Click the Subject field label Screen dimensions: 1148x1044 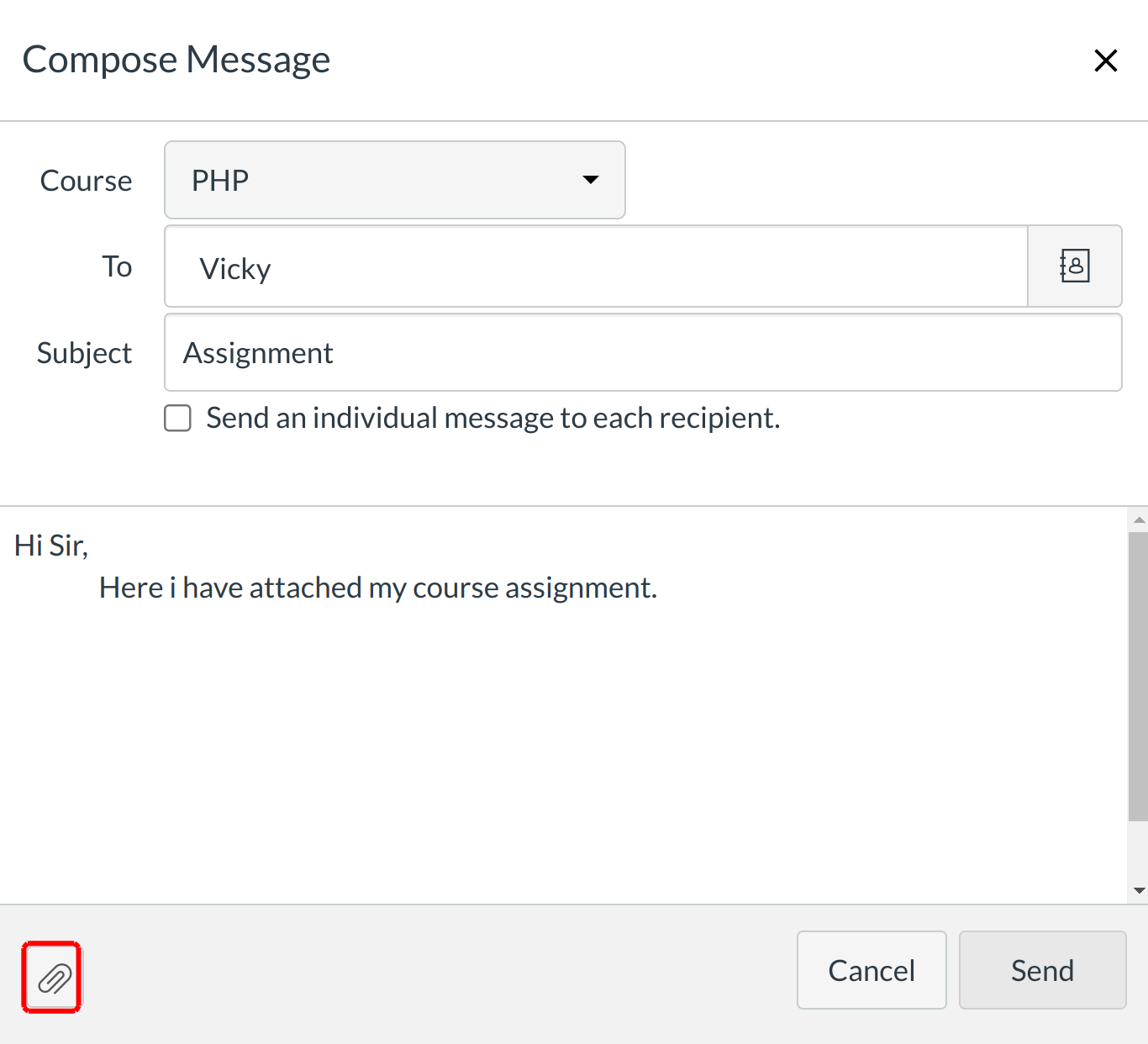[x=84, y=353]
